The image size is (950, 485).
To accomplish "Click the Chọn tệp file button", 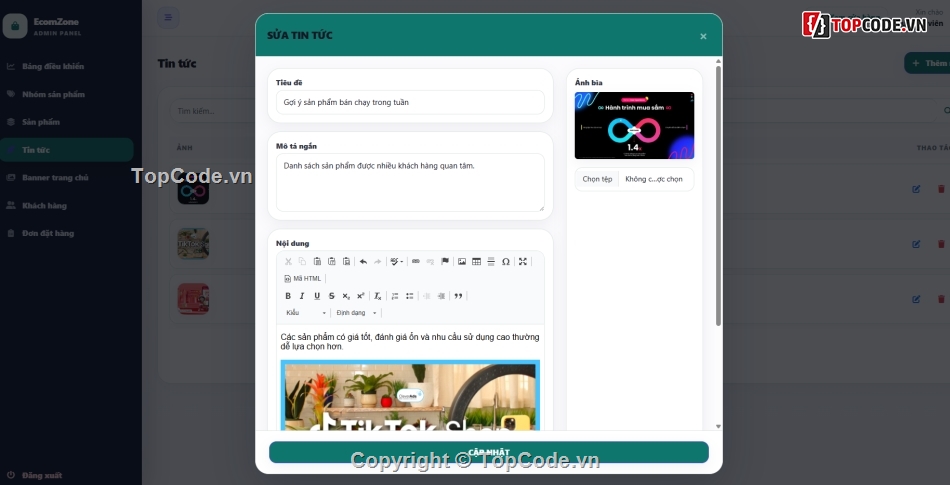I will tap(597, 179).
